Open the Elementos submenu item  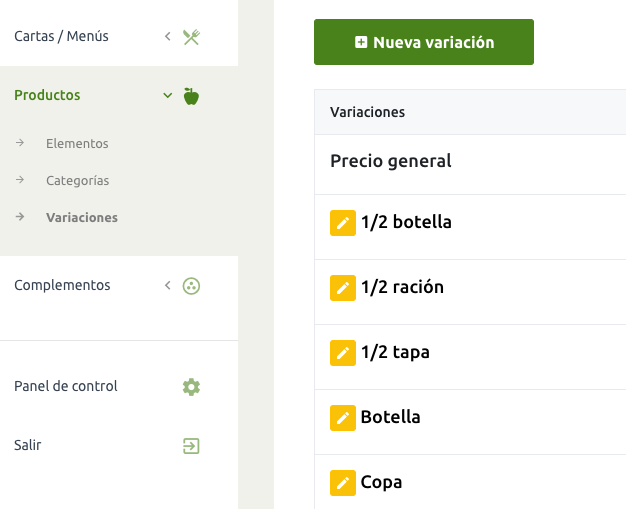[x=77, y=143]
